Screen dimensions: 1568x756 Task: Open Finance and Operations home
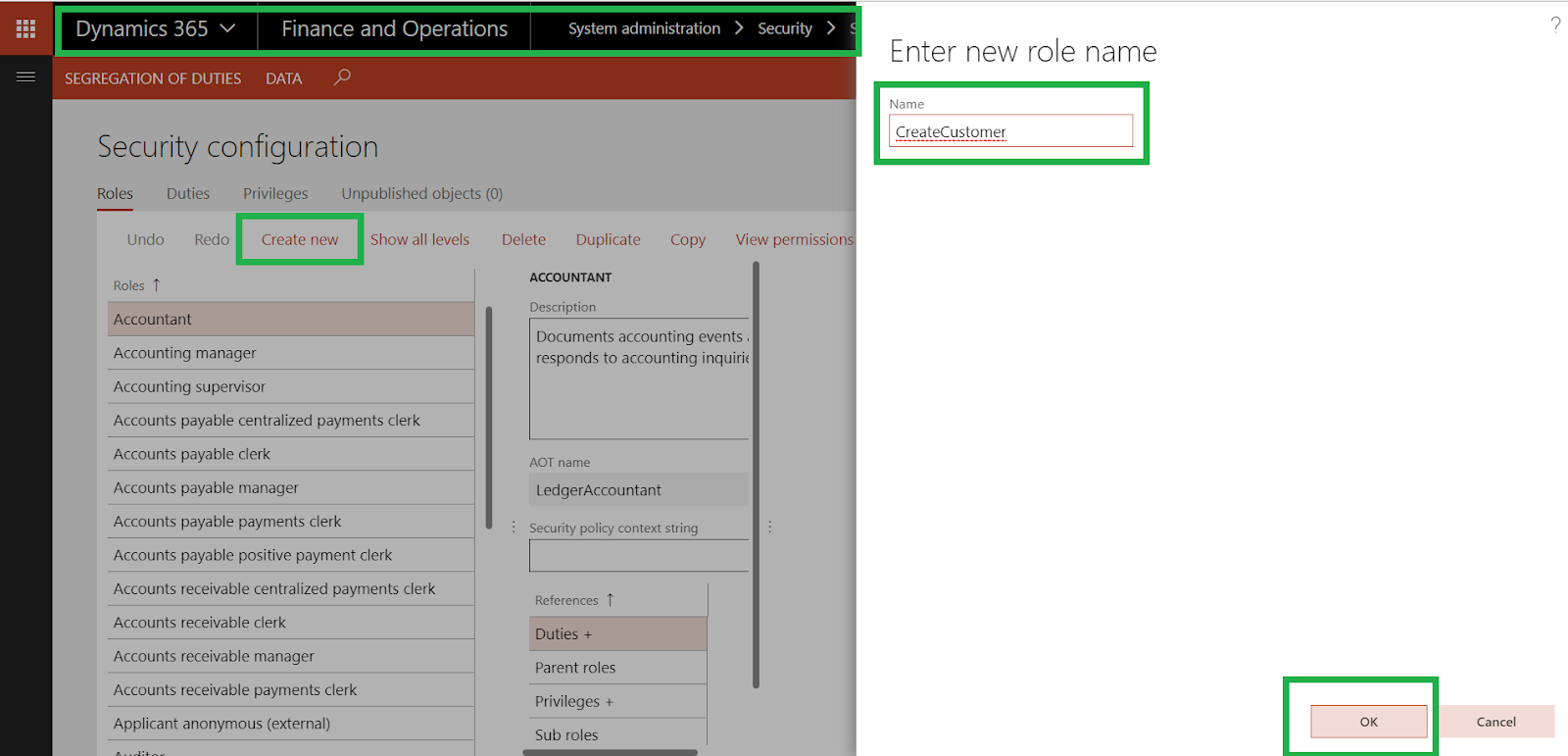pos(394,29)
